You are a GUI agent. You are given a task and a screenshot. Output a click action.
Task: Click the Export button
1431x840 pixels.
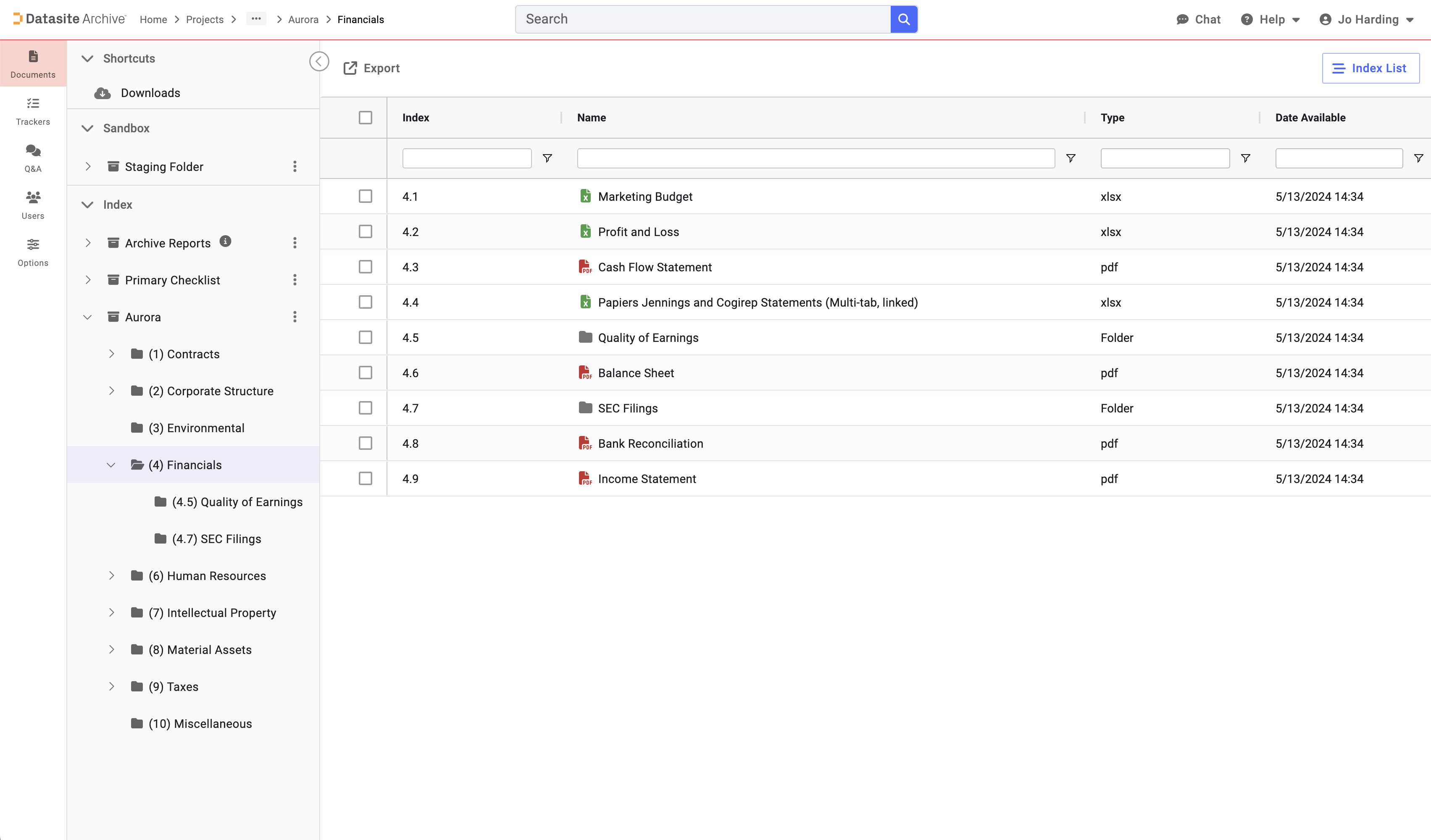(x=372, y=68)
